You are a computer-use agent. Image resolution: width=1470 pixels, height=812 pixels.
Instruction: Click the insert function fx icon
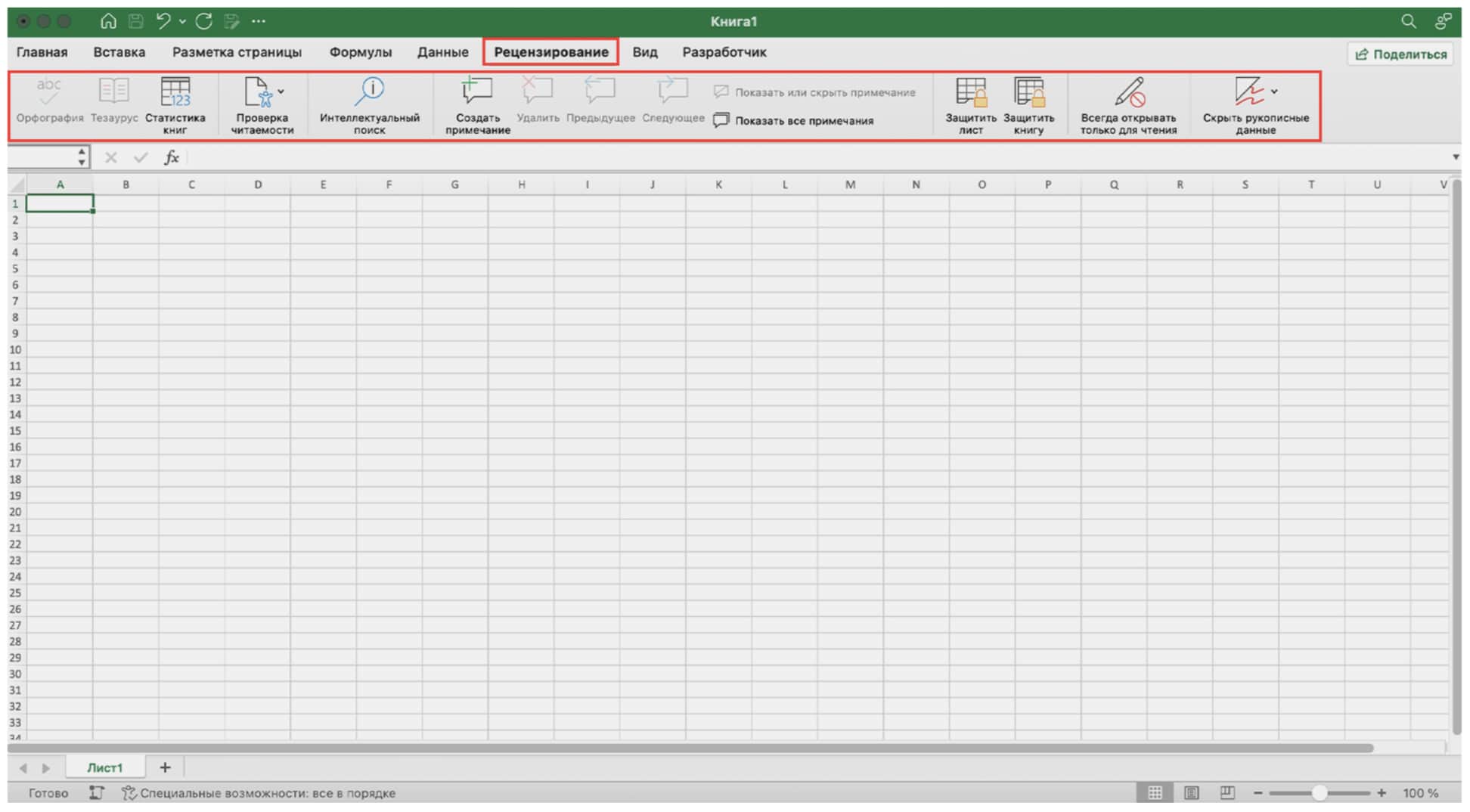(x=172, y=157)
